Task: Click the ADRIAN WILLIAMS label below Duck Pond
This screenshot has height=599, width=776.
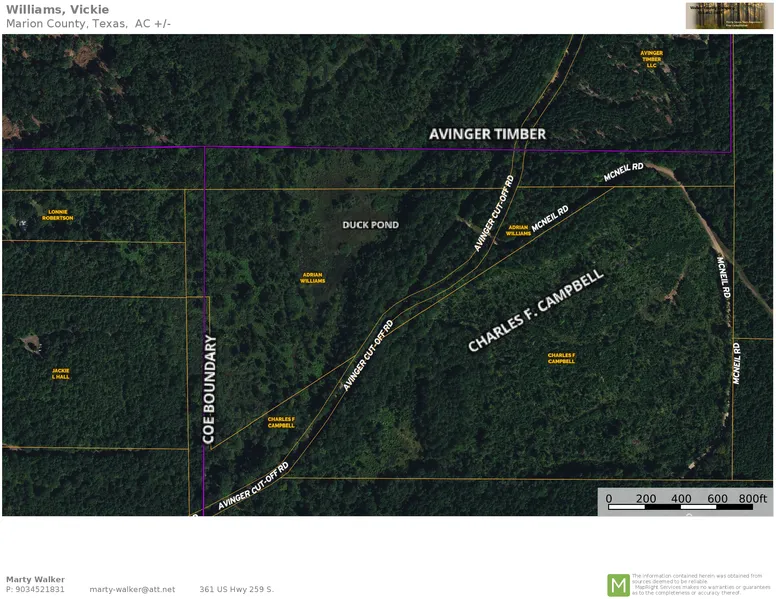Action: coord(313,278)
